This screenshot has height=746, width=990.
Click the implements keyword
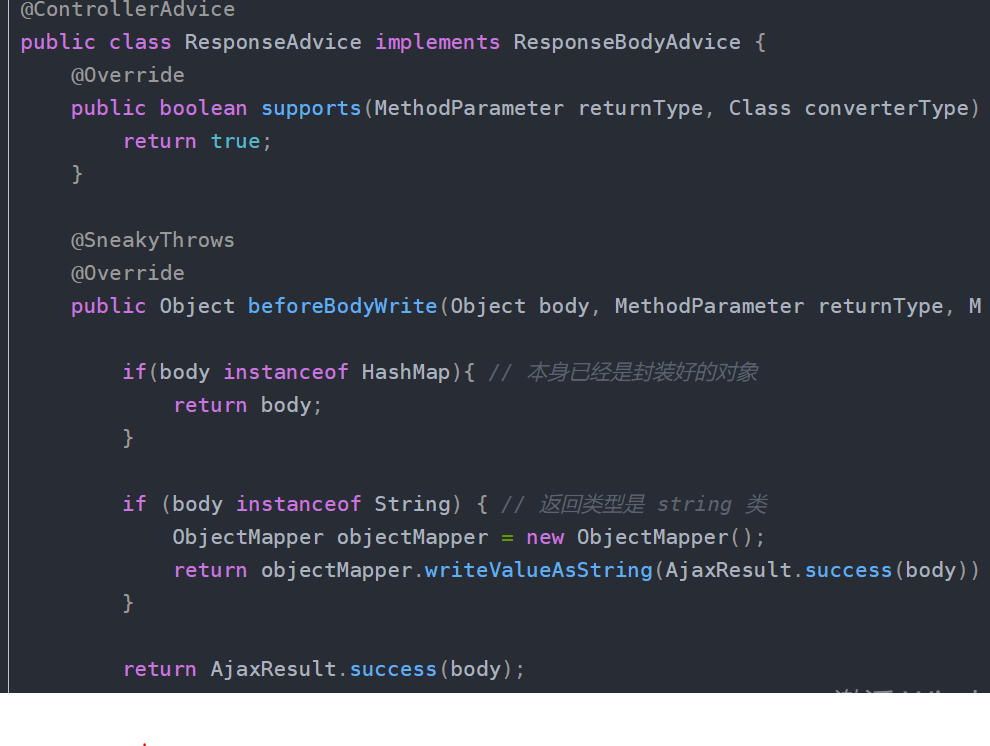pos(437,42)
